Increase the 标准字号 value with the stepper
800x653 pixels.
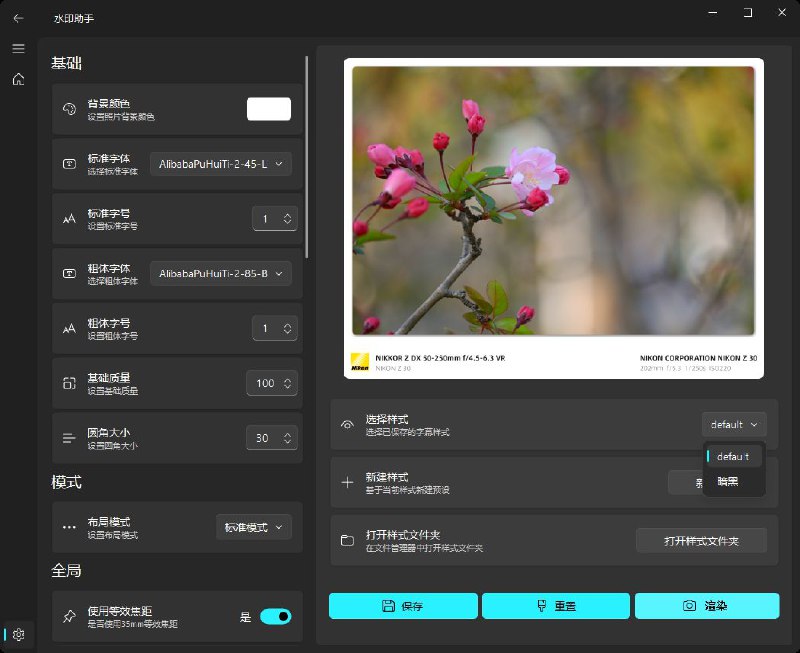(287, 213)
